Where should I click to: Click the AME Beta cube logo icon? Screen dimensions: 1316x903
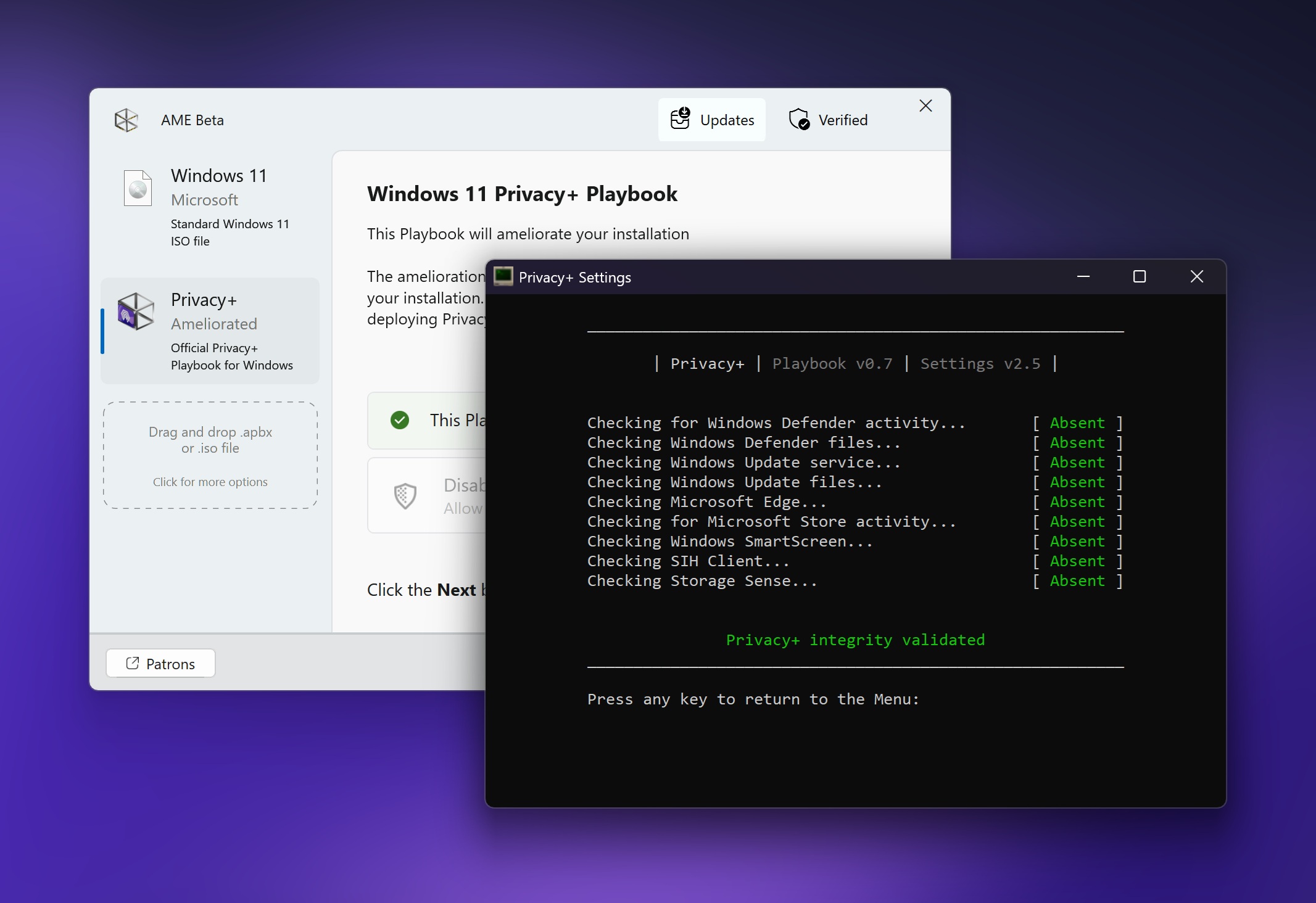point(126,120)
